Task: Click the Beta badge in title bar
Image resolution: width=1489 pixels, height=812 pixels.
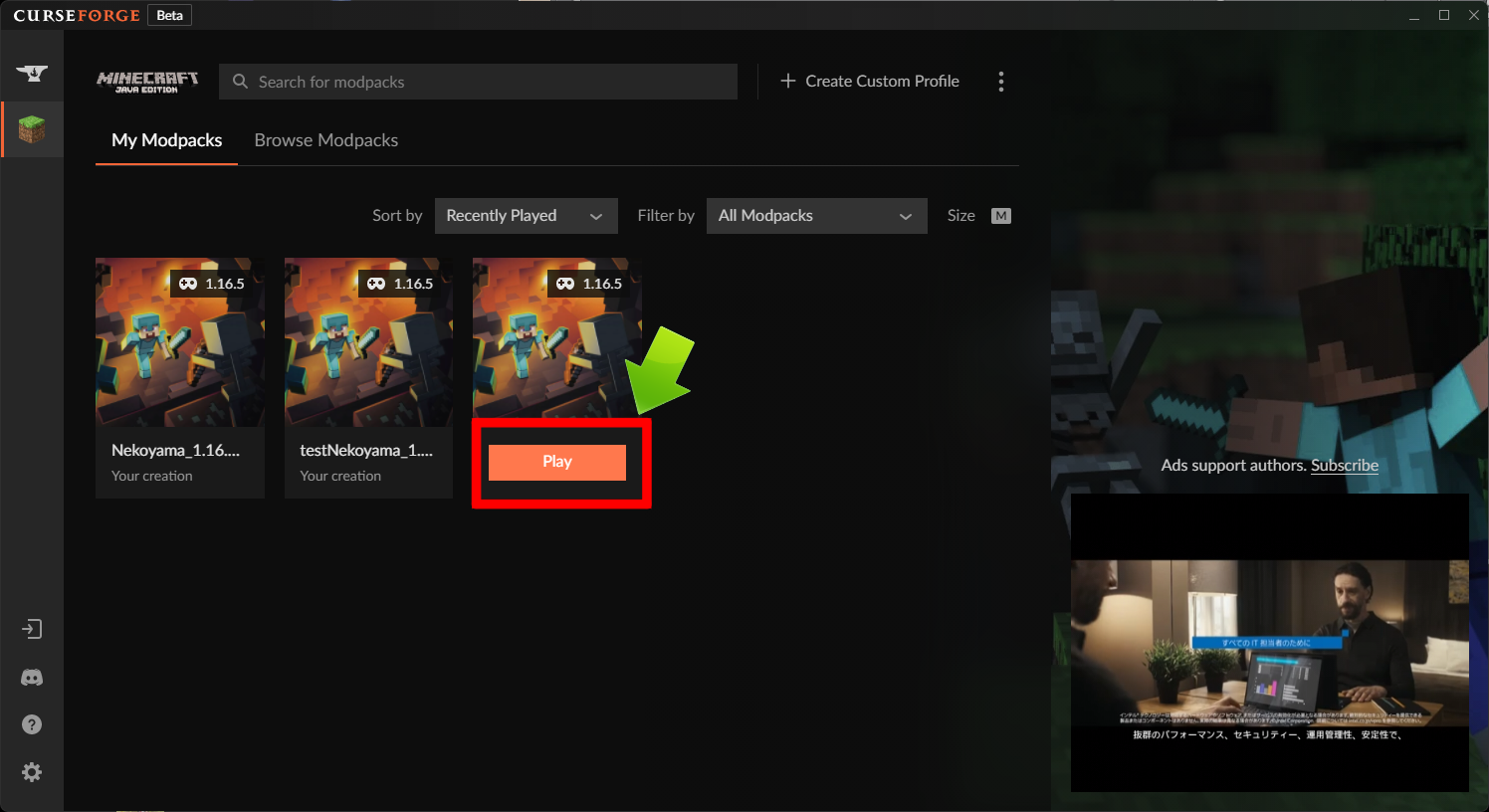Action: 170,15
